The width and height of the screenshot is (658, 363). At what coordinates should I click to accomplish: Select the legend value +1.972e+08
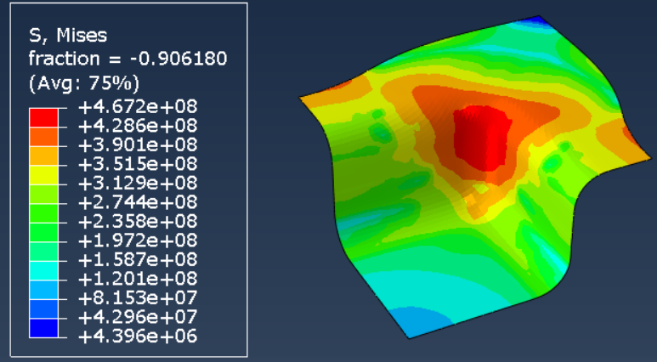138,241
